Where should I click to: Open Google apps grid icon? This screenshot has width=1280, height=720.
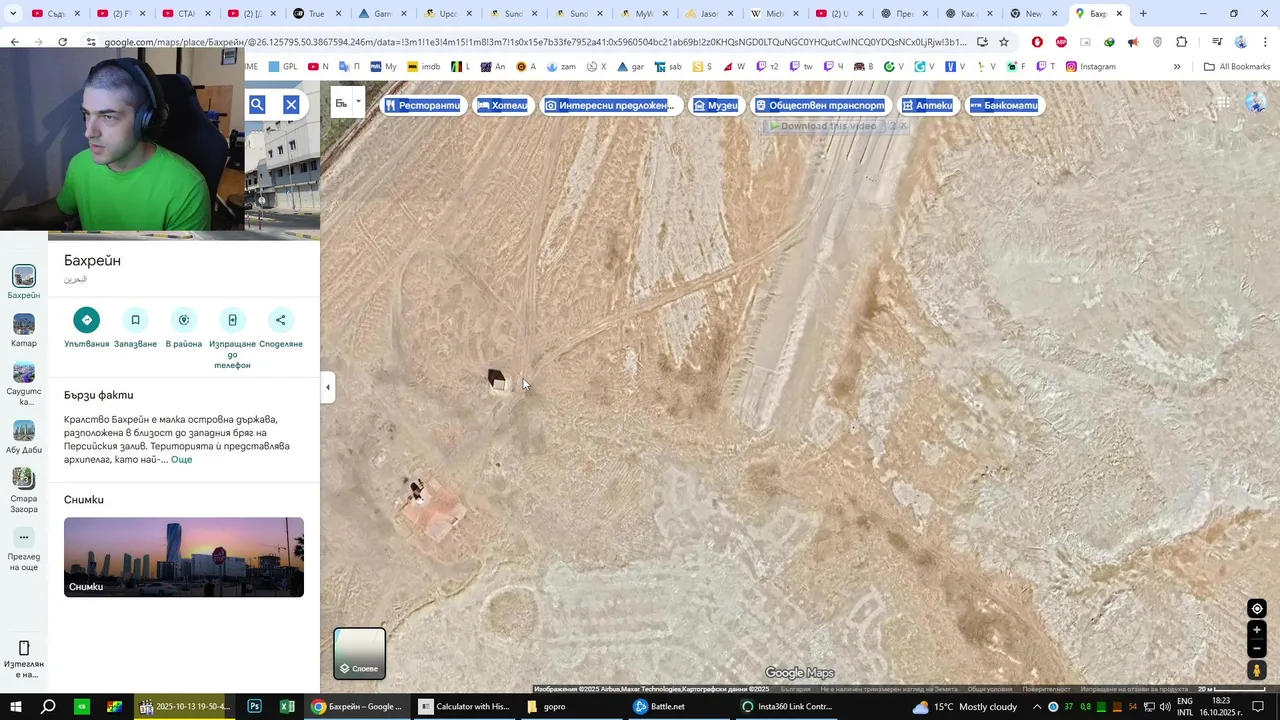point(1223,103)
